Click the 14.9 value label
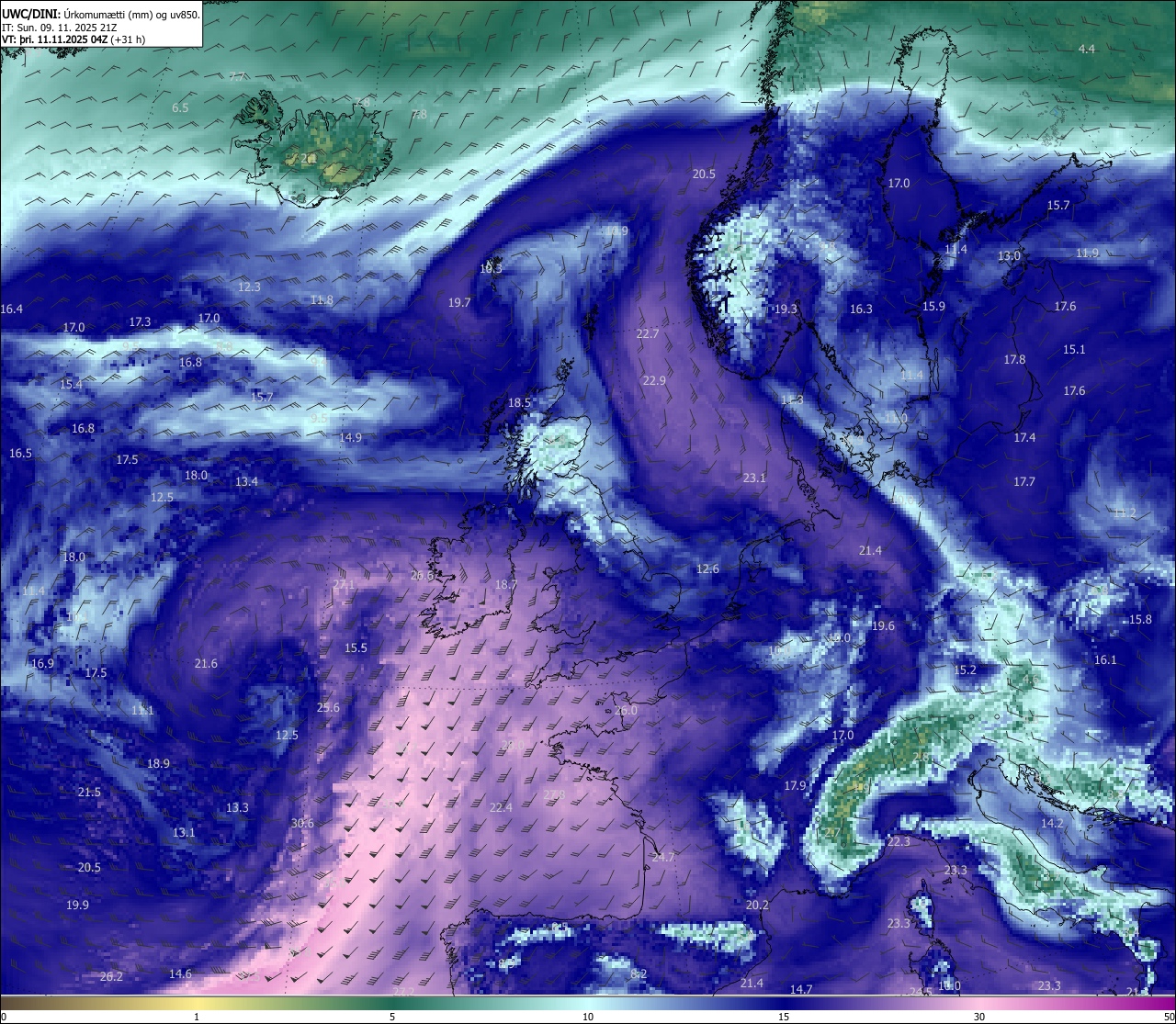Viewport: 1176px width, 1024px height. pyautogui.click(x=350, y=438)
